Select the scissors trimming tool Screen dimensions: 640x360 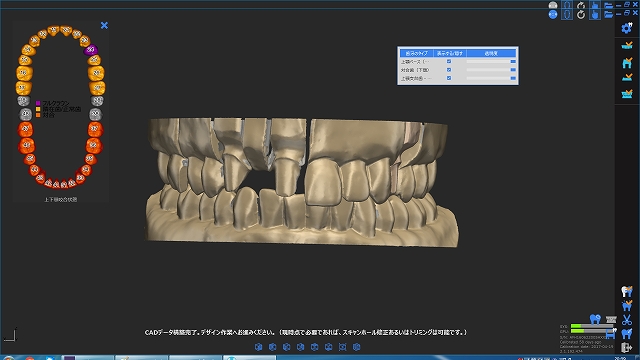pyautogui.click(x=627, y=320)
